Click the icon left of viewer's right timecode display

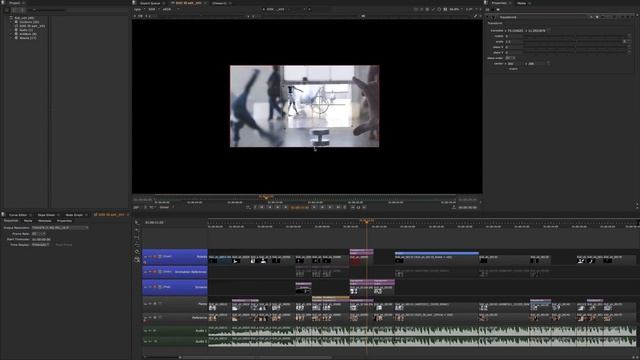tap(453, 207)
